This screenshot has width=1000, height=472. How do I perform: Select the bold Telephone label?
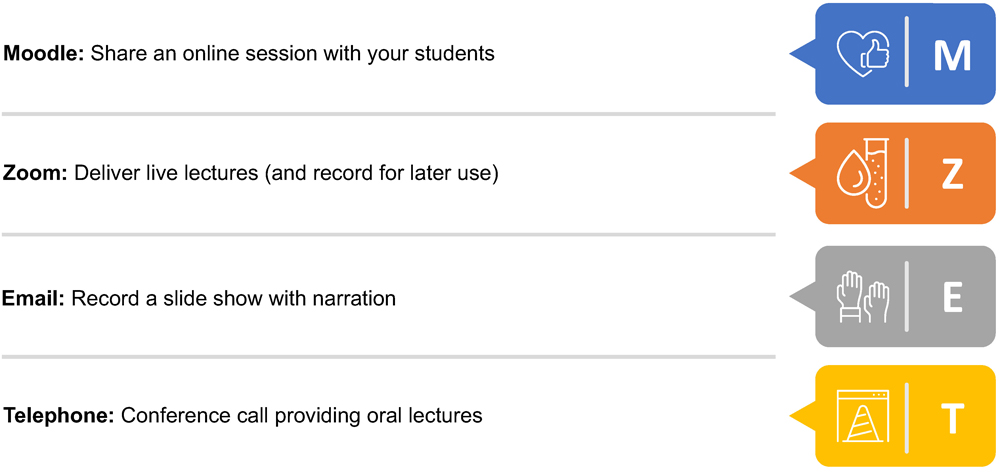point(59,416)
